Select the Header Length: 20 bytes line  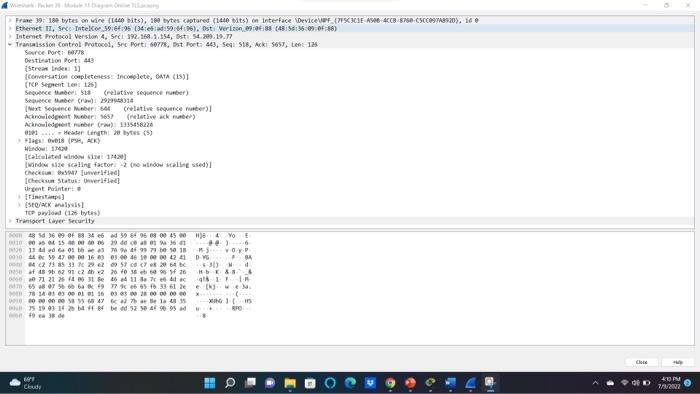point(88,133)
